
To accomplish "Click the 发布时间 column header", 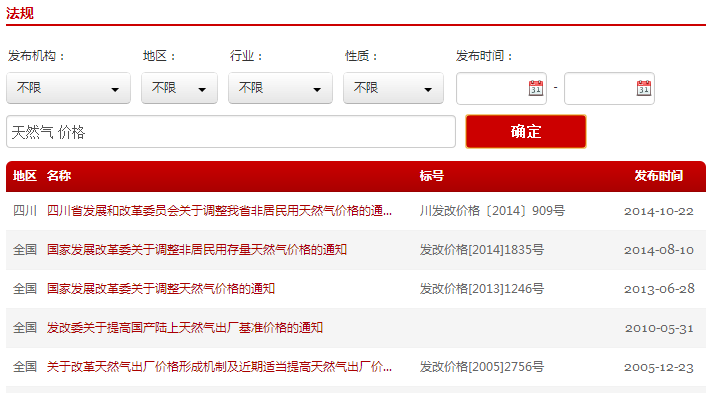I will pyautogui.click(x=658, y=176).
